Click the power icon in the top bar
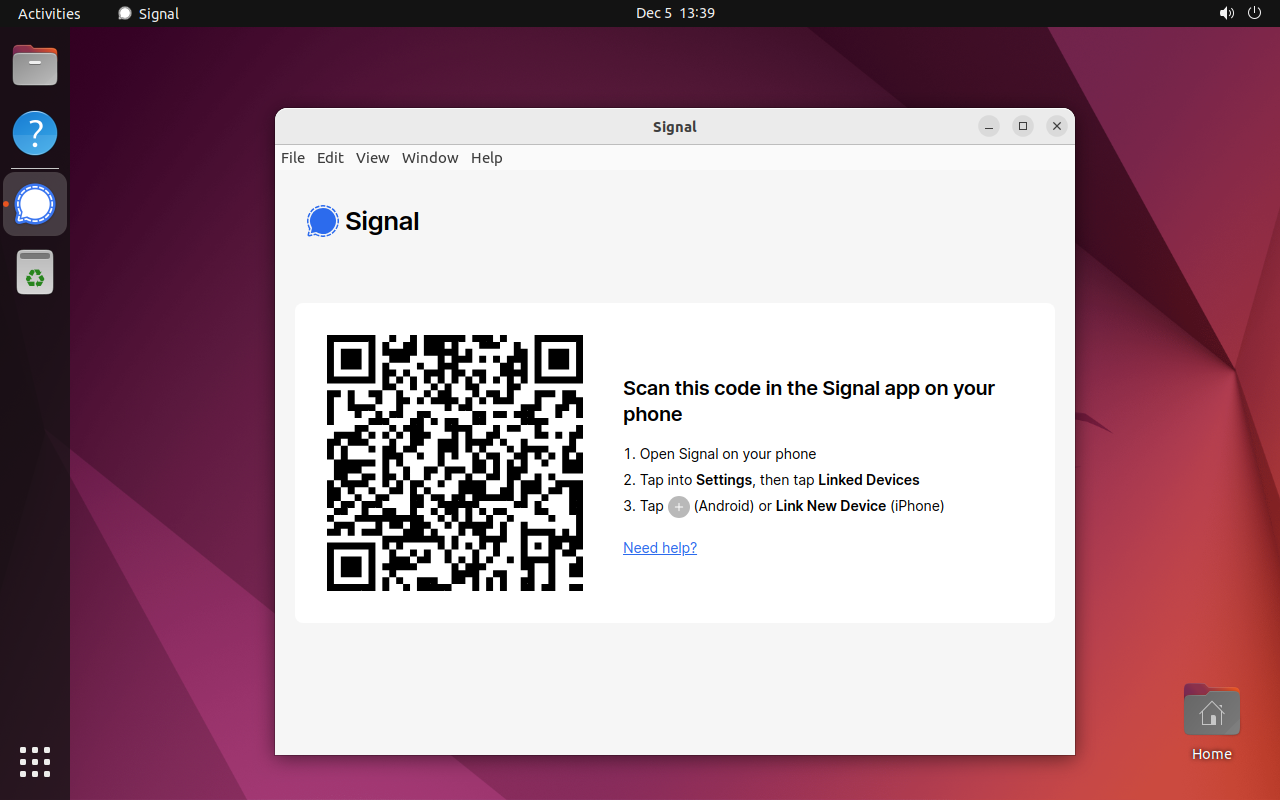 tap(1255, 13)
